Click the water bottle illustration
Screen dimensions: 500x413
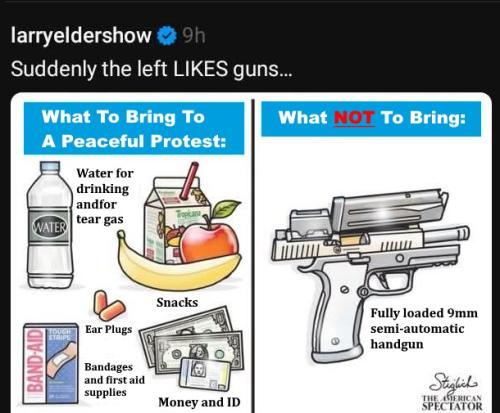[50, 225]
